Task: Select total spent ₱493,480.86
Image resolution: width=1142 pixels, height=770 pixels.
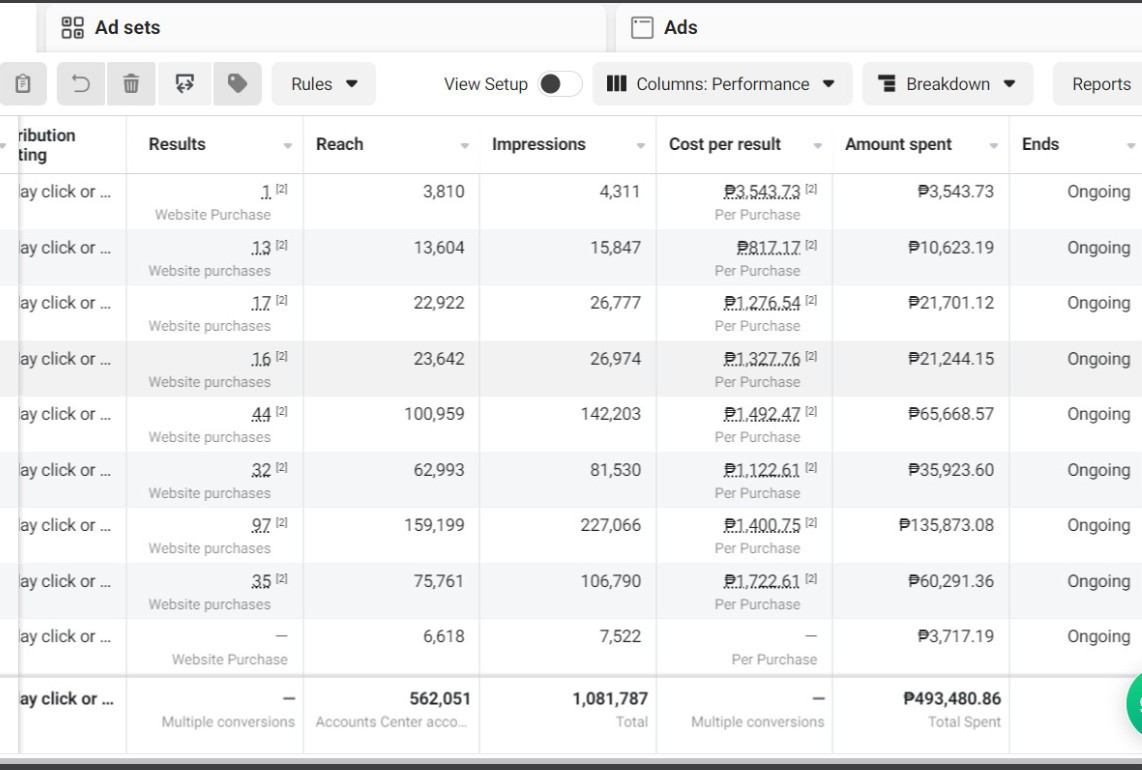Action: [952, 699]
